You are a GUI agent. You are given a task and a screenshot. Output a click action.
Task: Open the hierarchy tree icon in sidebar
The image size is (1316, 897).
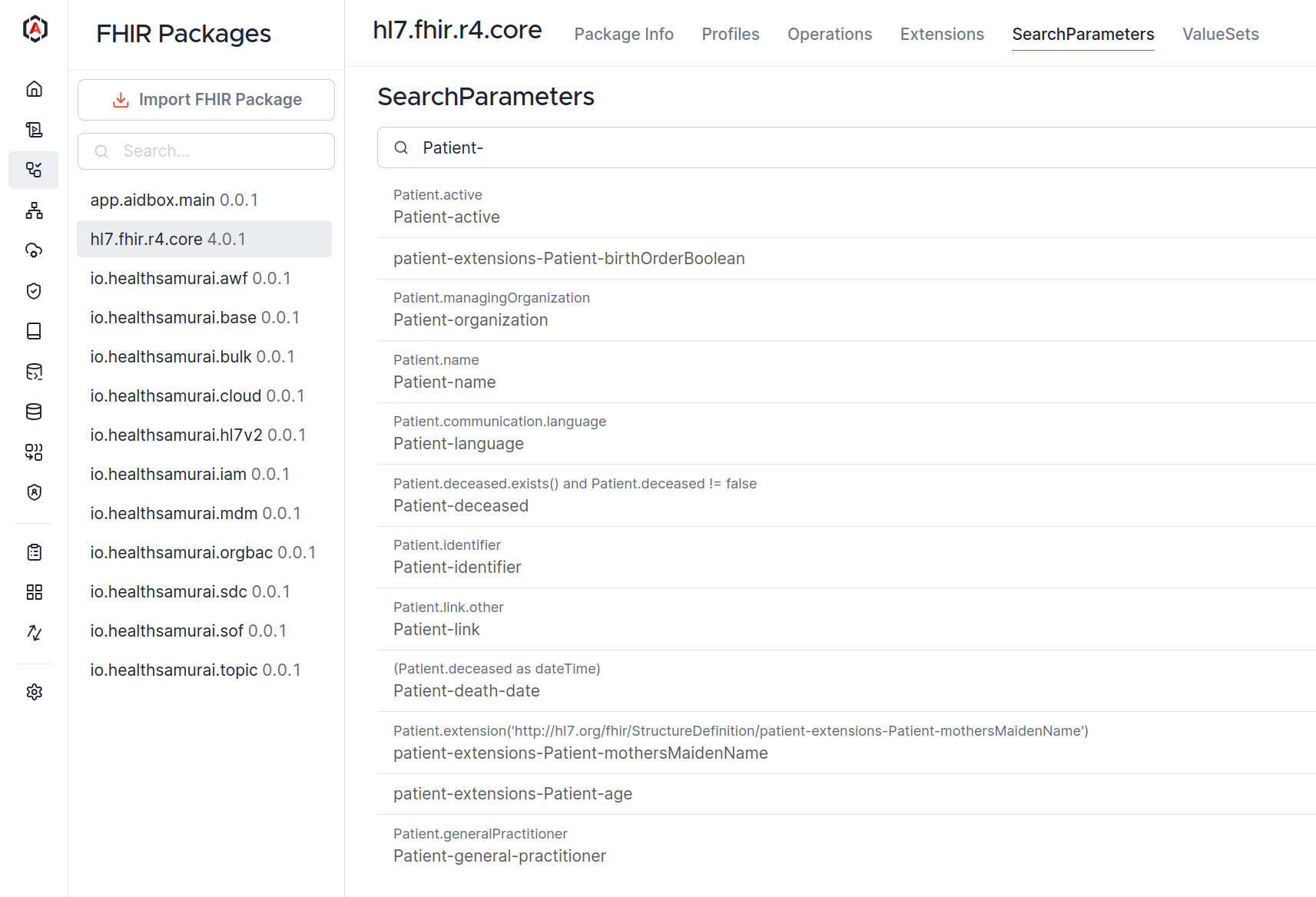tap(34, 210)
